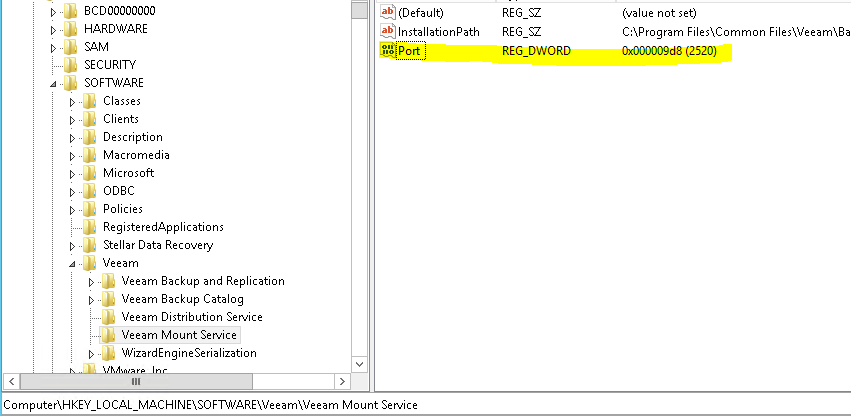Click the horizontal scrollbar thumb in tree pane

pyautogui.click(x=136, y=381)
